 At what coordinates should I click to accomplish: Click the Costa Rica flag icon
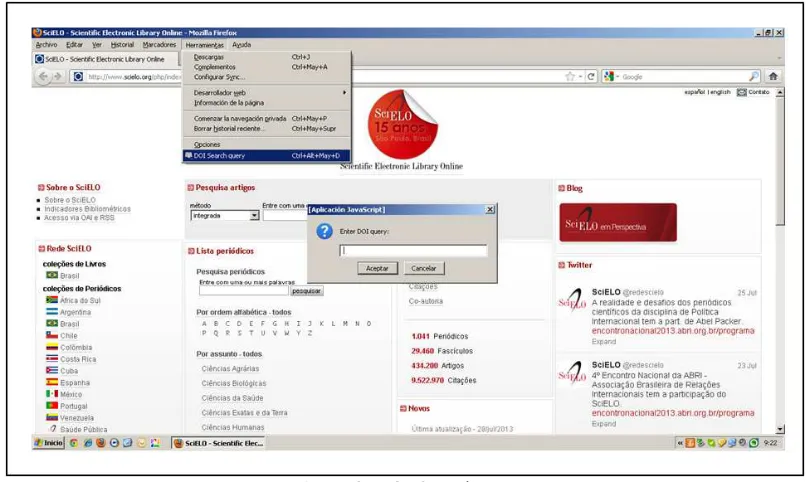click(x=52, y=359)
